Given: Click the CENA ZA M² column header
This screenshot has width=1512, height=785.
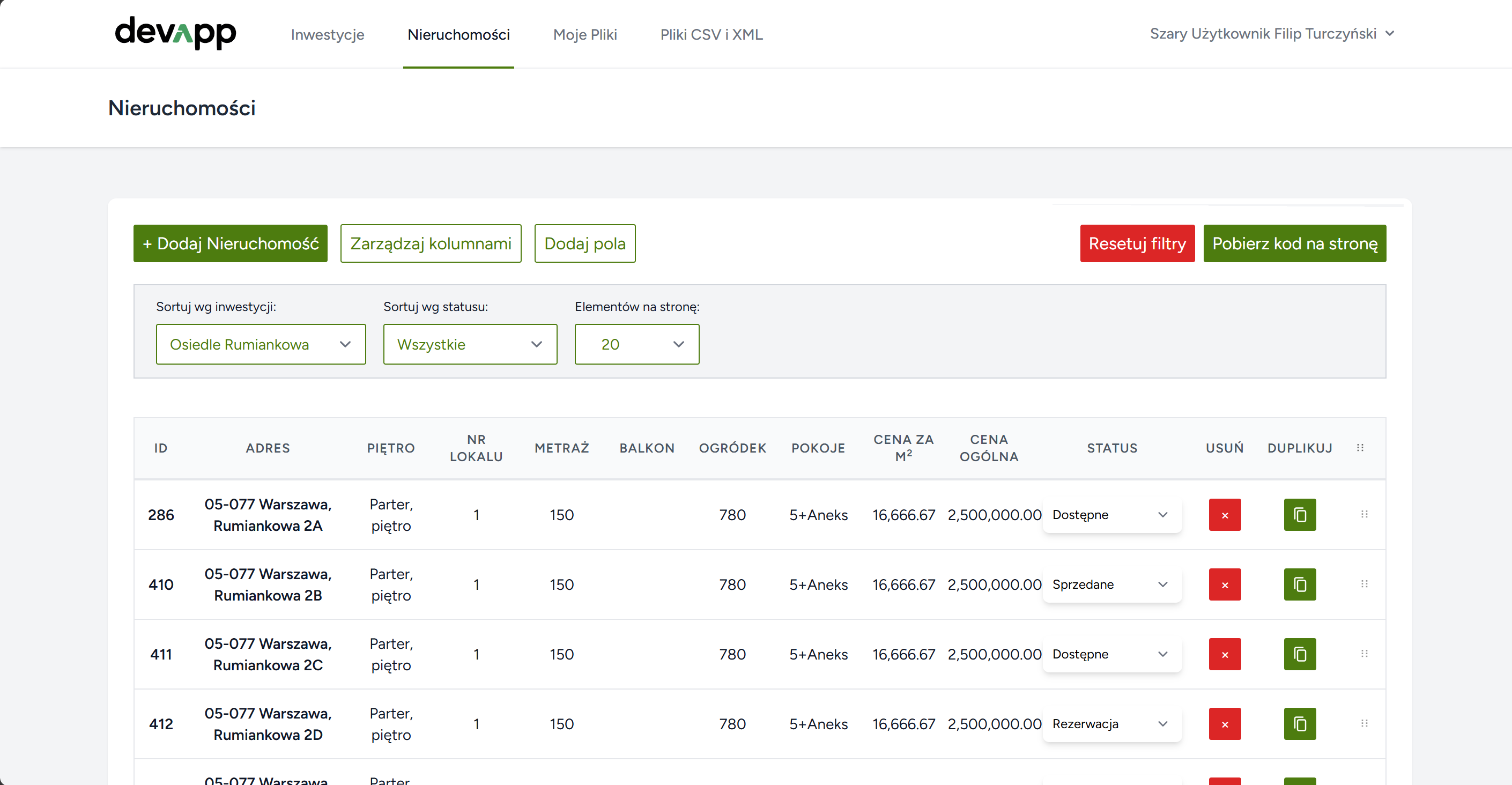Looking at the screenshot, I should pos(903,448).
